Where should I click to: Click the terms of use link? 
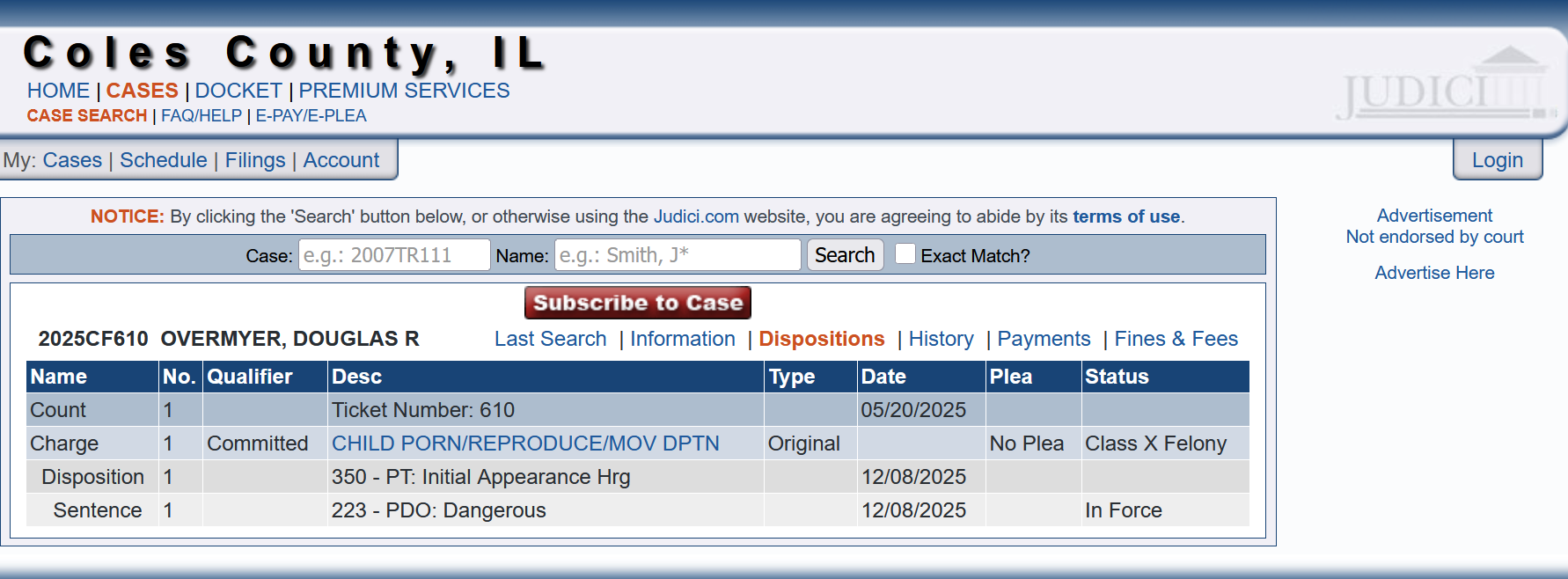click(x=1126, y=216)
